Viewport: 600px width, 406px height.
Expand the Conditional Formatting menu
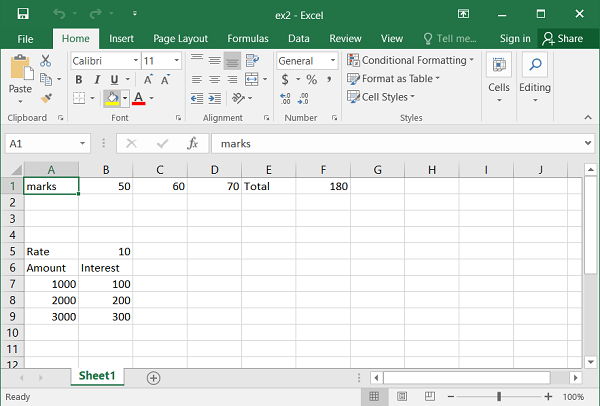pos(410,60)
